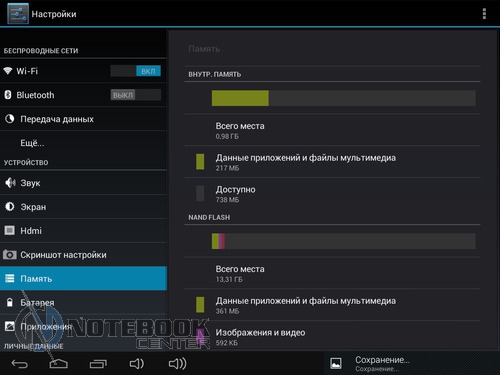Tap the Приложения apps icon

tap(10, 326)
